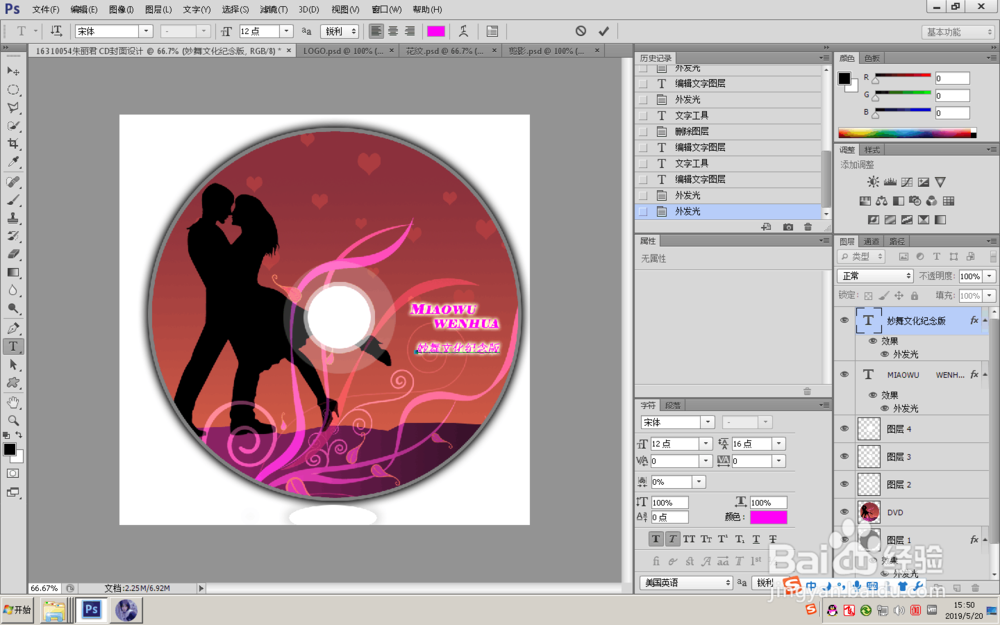The width and height of the screenshot is (1000, 625).
Task: Hide the 妙舞文化纪念版 text layer
Action: (x=844, y=320)
